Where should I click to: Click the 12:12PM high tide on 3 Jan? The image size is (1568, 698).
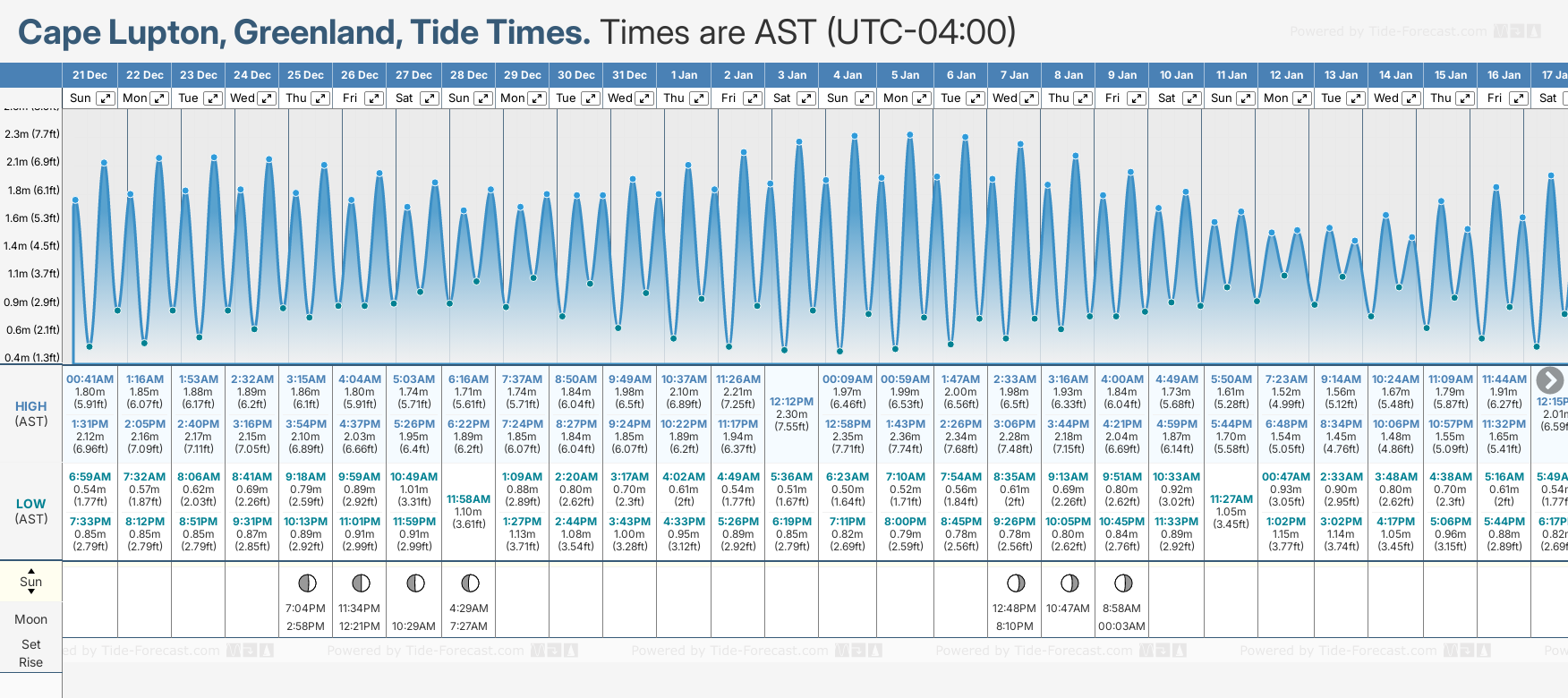(791, 402)
